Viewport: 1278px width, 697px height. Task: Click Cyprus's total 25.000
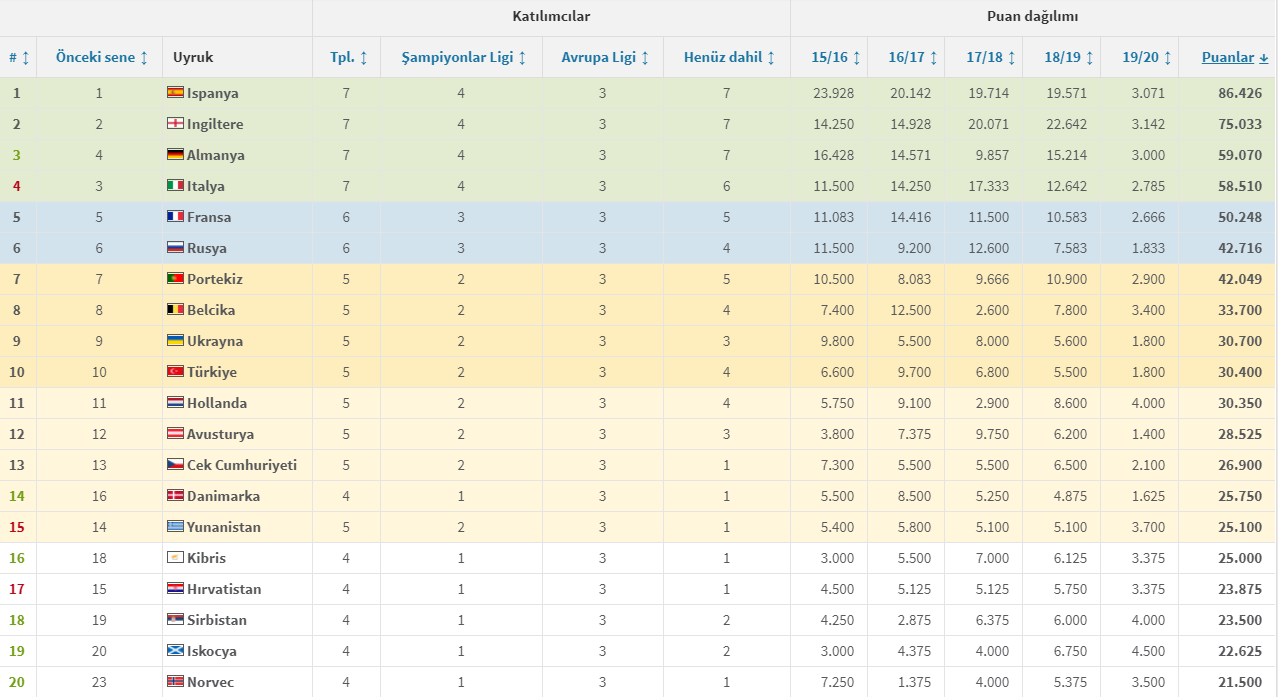1240,558
